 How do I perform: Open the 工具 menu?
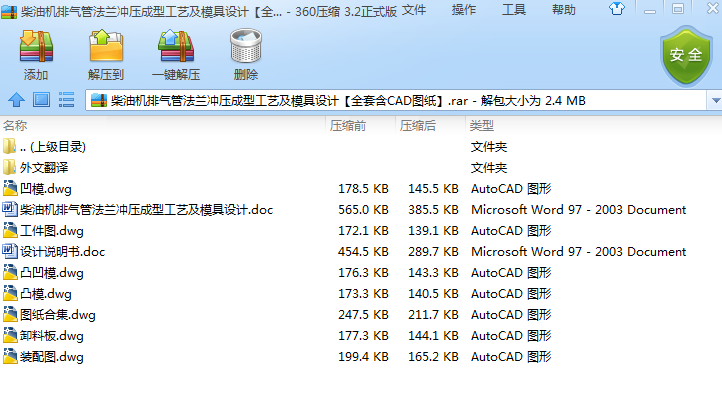tap(514, 10)
